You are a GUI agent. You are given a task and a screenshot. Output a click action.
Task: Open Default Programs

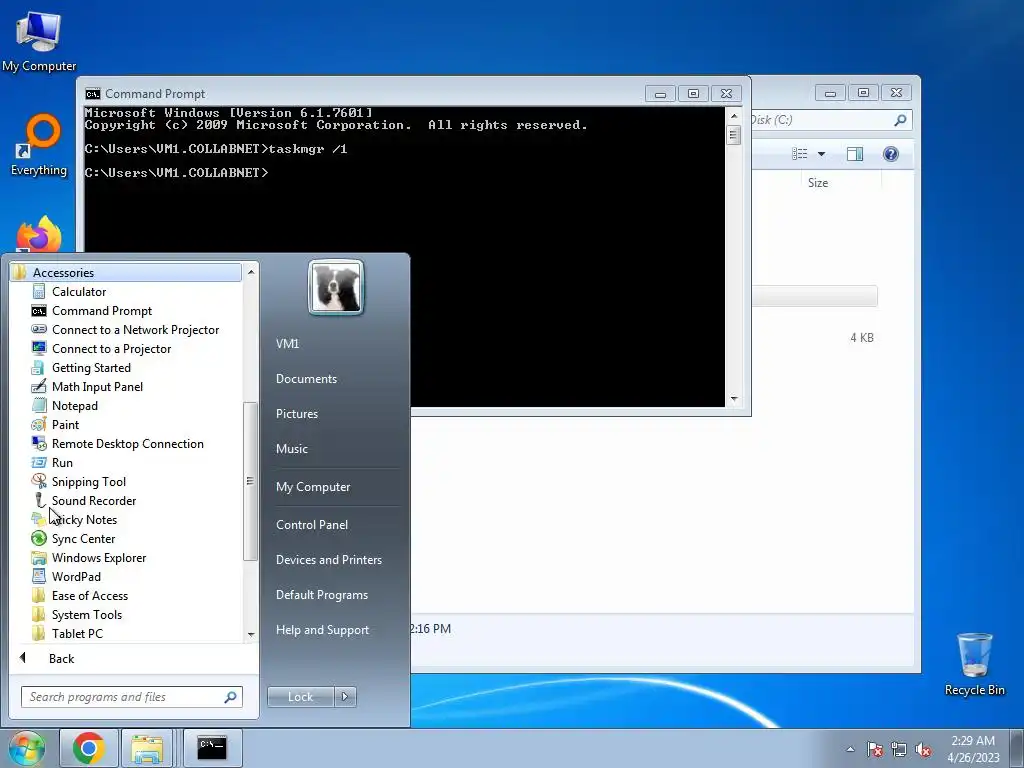coord(321,595)
